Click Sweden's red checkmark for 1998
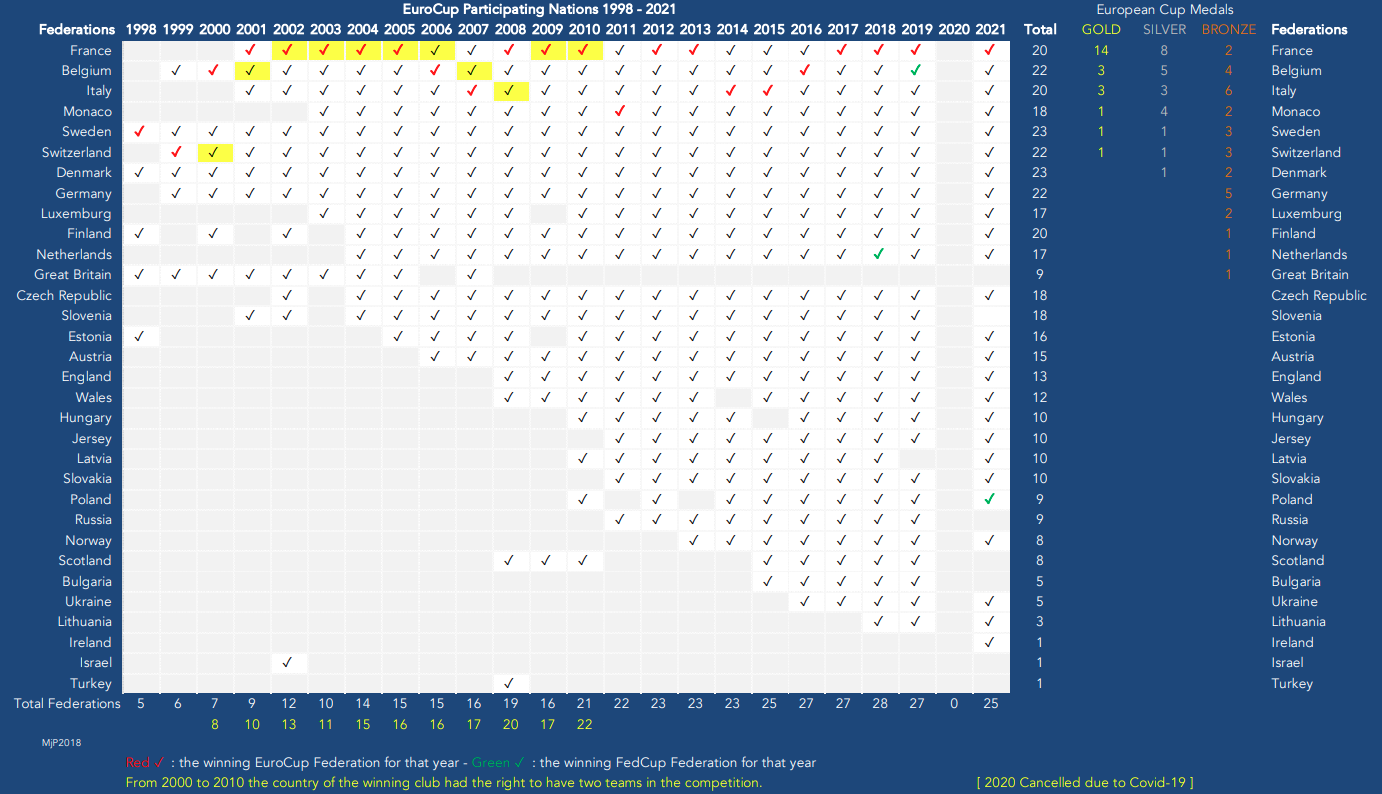Screen dimensions: 1382x794 [139, 131]
